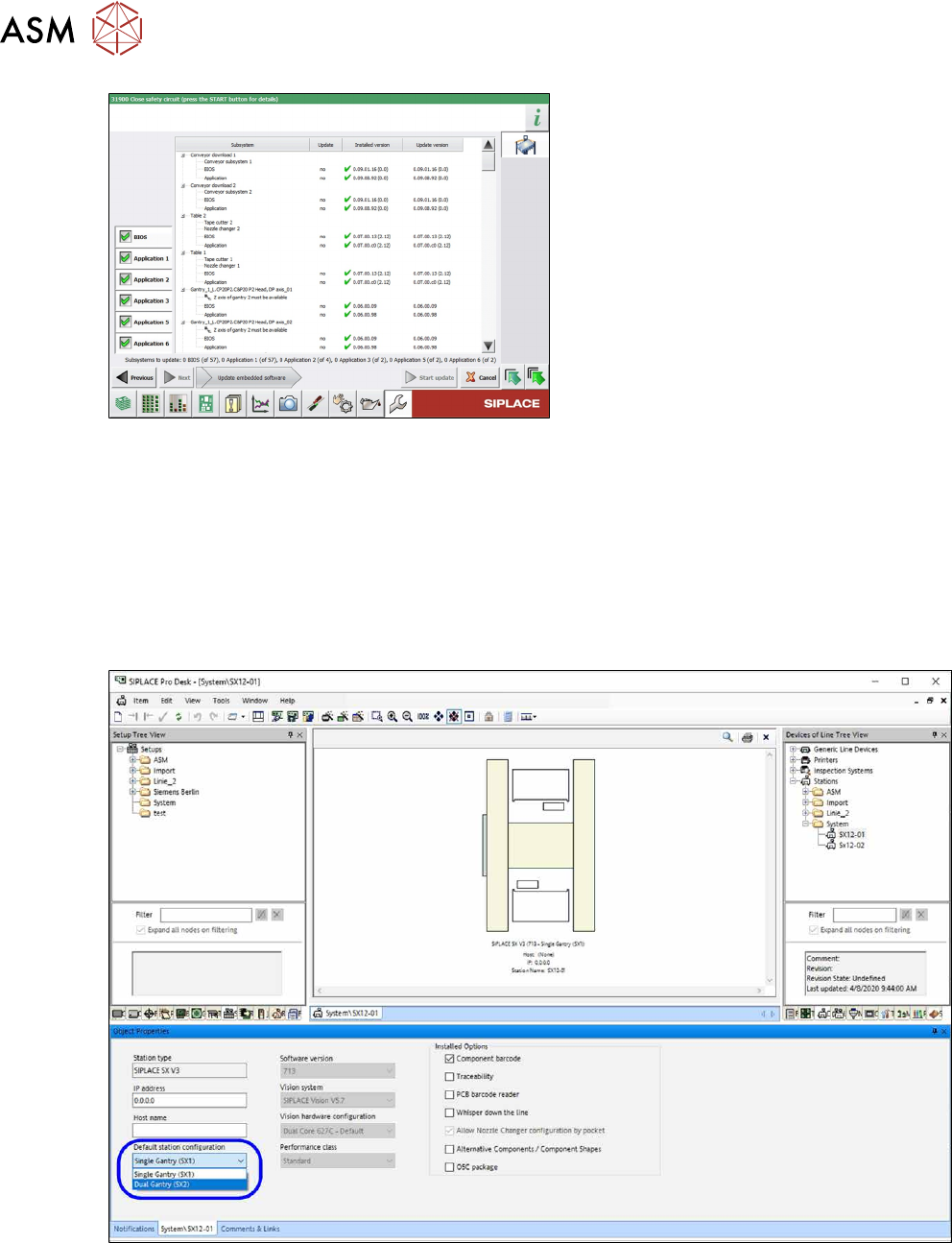The image size is (952, 1243).
Task: Click the Previous button
Action: [135, 377]
